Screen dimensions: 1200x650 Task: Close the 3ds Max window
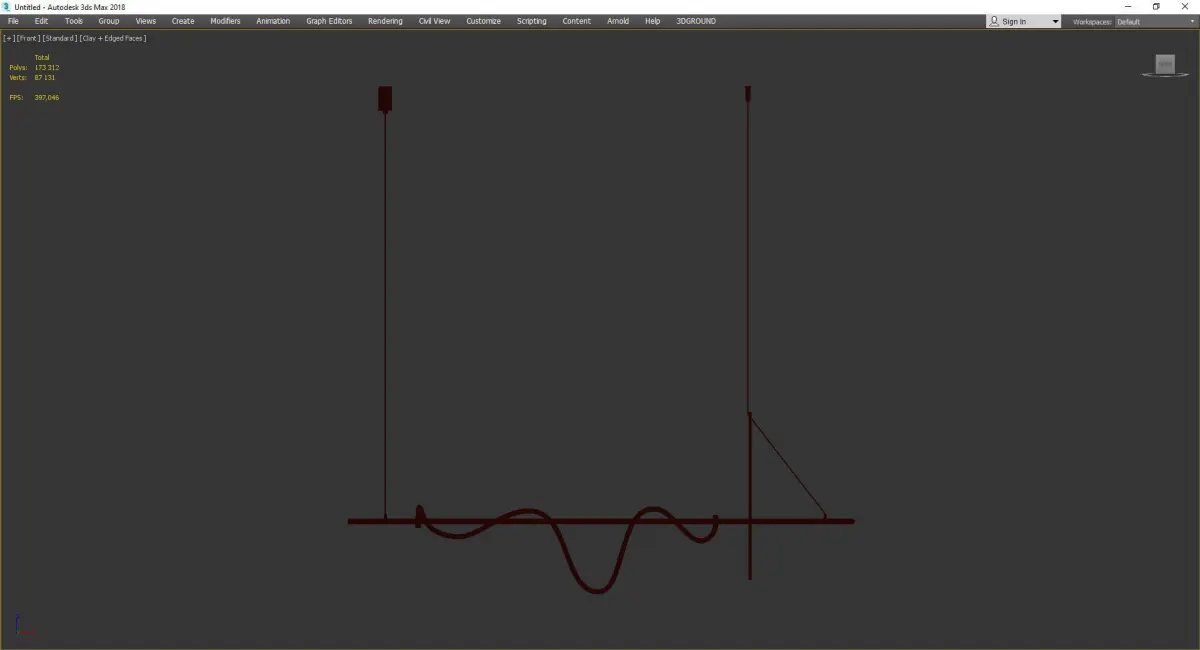[x=1185, y=7]
